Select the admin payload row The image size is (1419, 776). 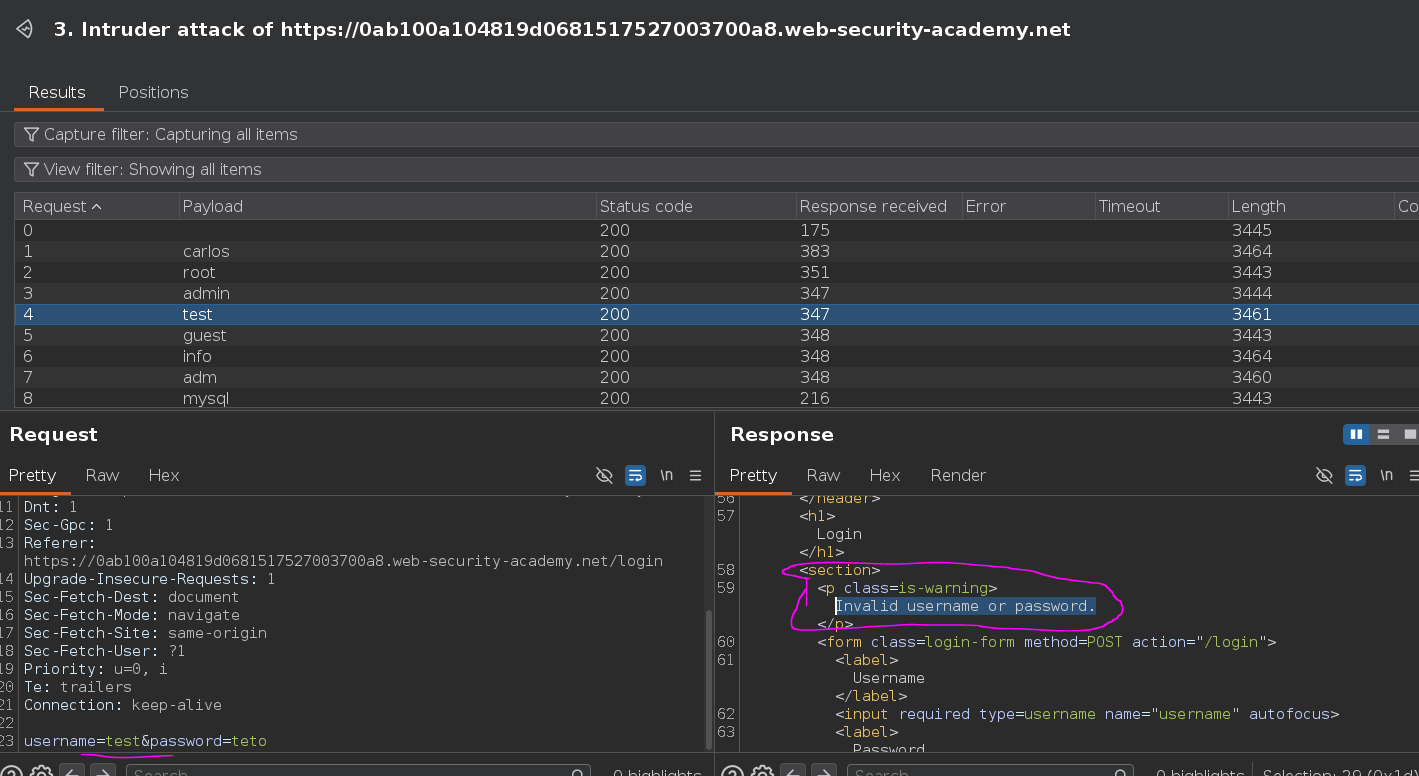click(x=716, y=293)
